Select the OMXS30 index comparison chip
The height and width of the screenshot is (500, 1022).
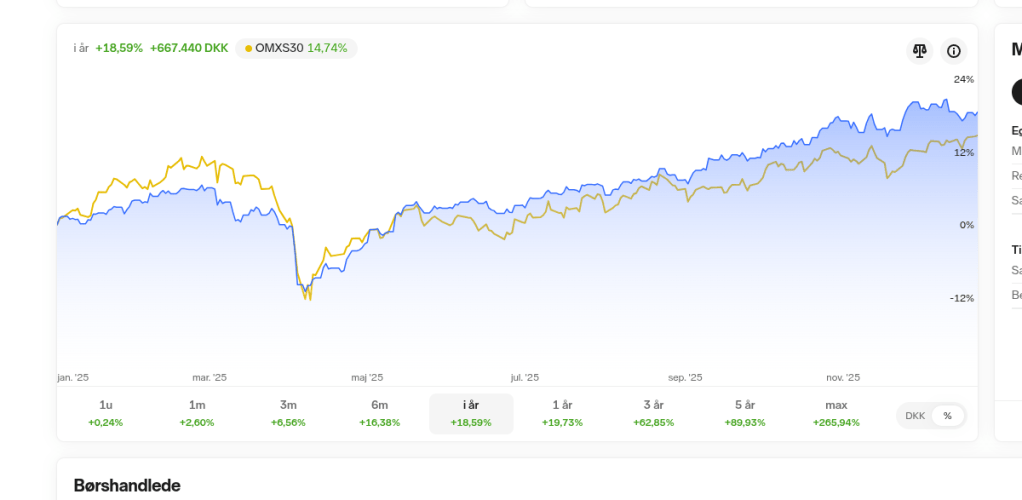coord(296,48)
